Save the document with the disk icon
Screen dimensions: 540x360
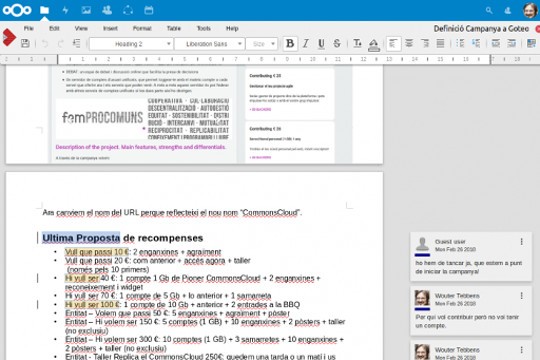pyautogui.click(x=25, y=43)
